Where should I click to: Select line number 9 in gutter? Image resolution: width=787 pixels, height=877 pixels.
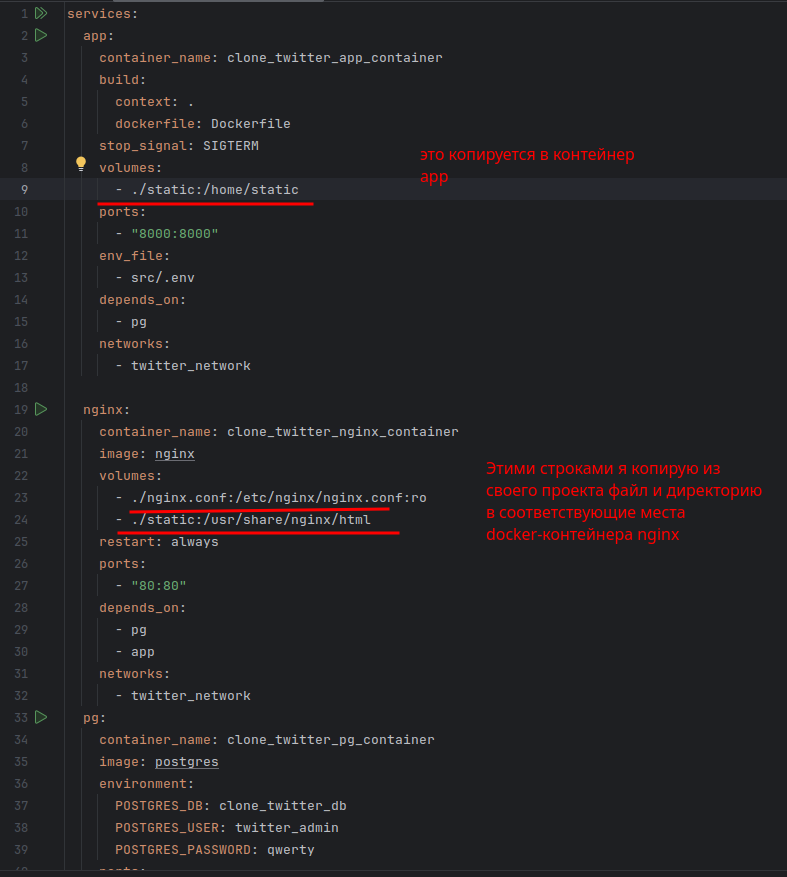24,190
